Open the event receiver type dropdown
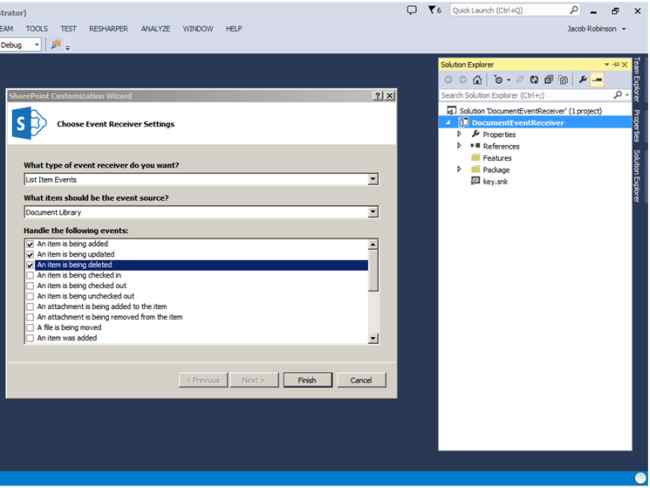The image size is (650, 488). [373, 179]
